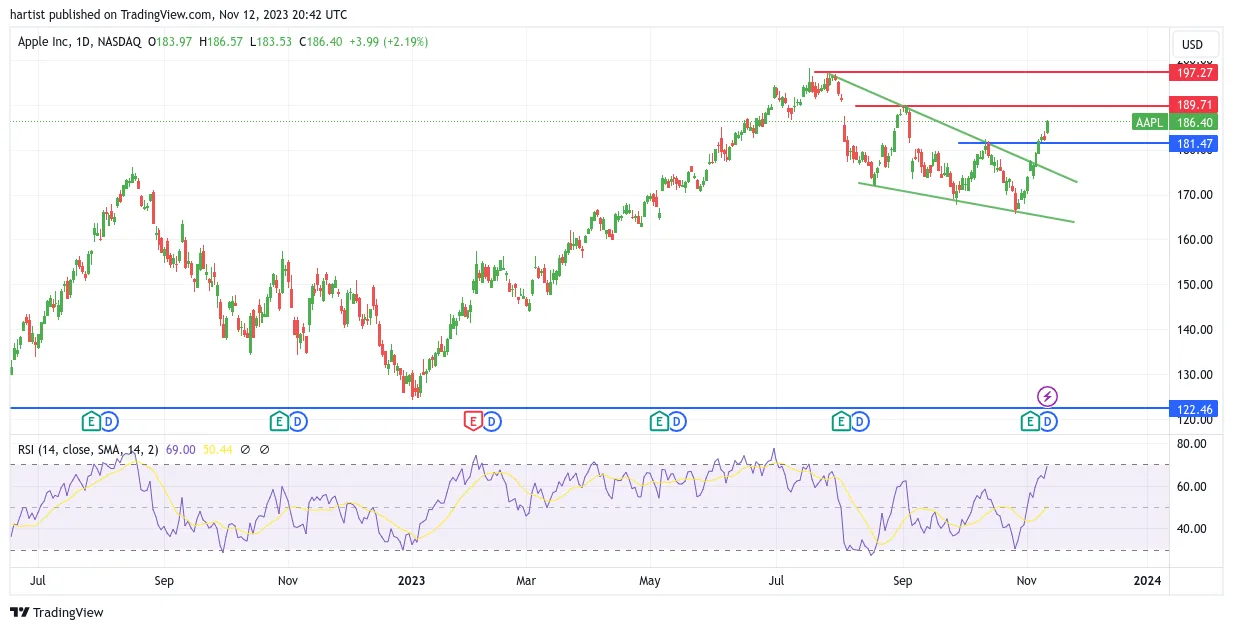
Task: Click the dividend D icon near November 2023
Action: click(x=1047, y=422)
